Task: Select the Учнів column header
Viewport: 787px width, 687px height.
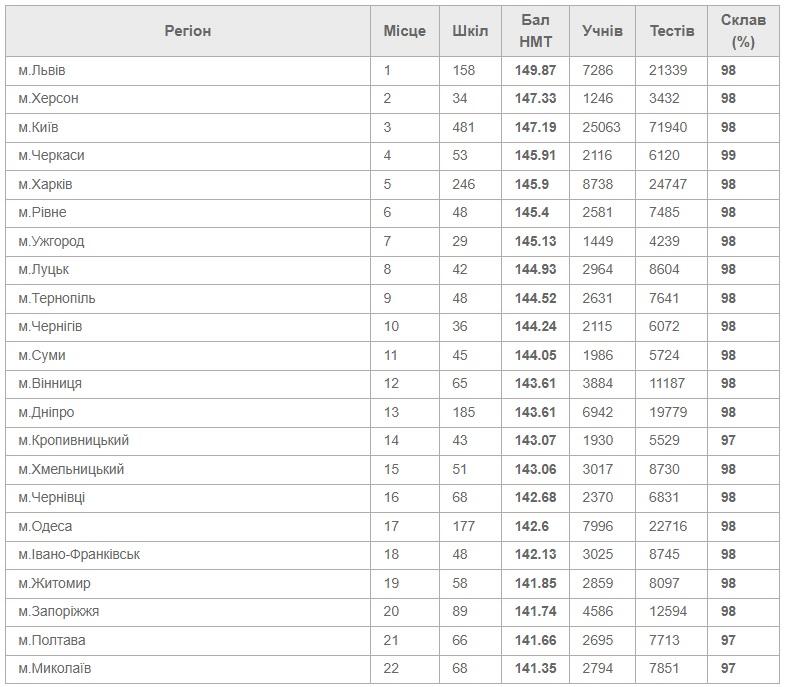Action: (x=602, y=31)
